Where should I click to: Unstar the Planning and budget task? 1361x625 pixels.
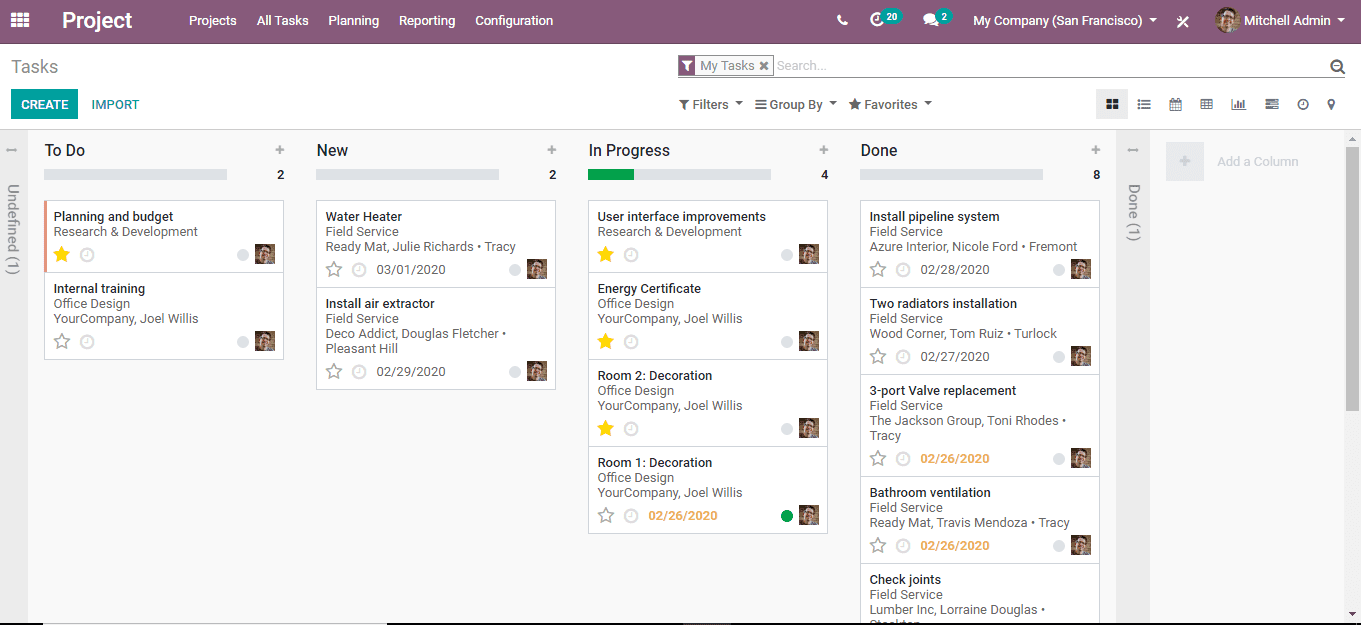point(62,255)
